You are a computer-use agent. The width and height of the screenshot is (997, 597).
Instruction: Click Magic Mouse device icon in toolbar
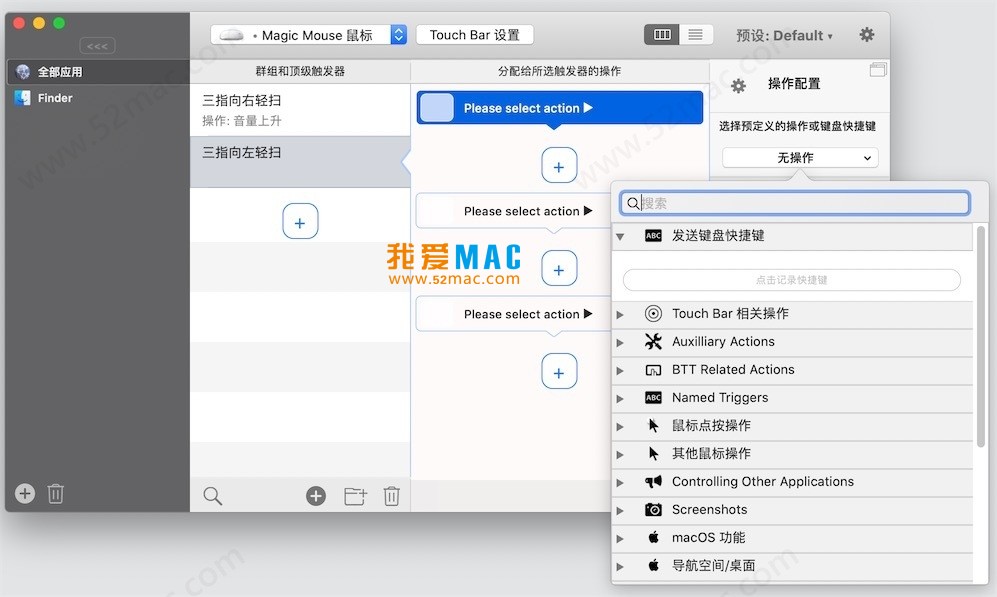(231, 36)
